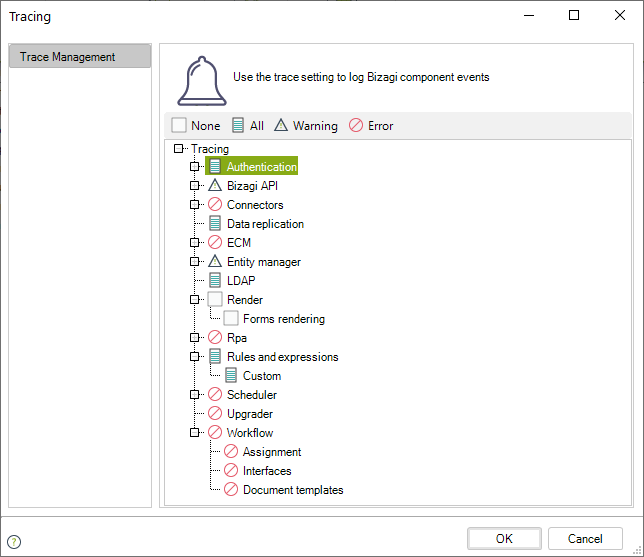Confirm settings with the OK button
The width and height of the screenshot is (644, 557).
click(x=504, y=538)
